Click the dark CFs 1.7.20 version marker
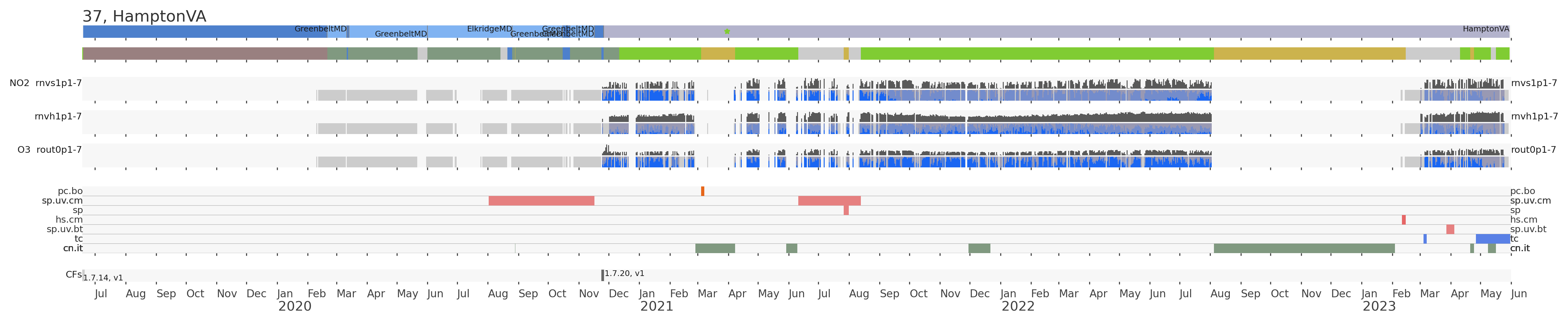 tap(603, 276)
